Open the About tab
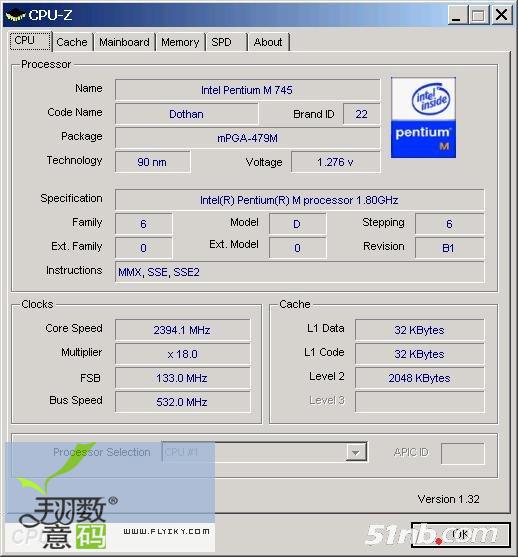Viewport: 518px width, 557px height. click(268, 42)
